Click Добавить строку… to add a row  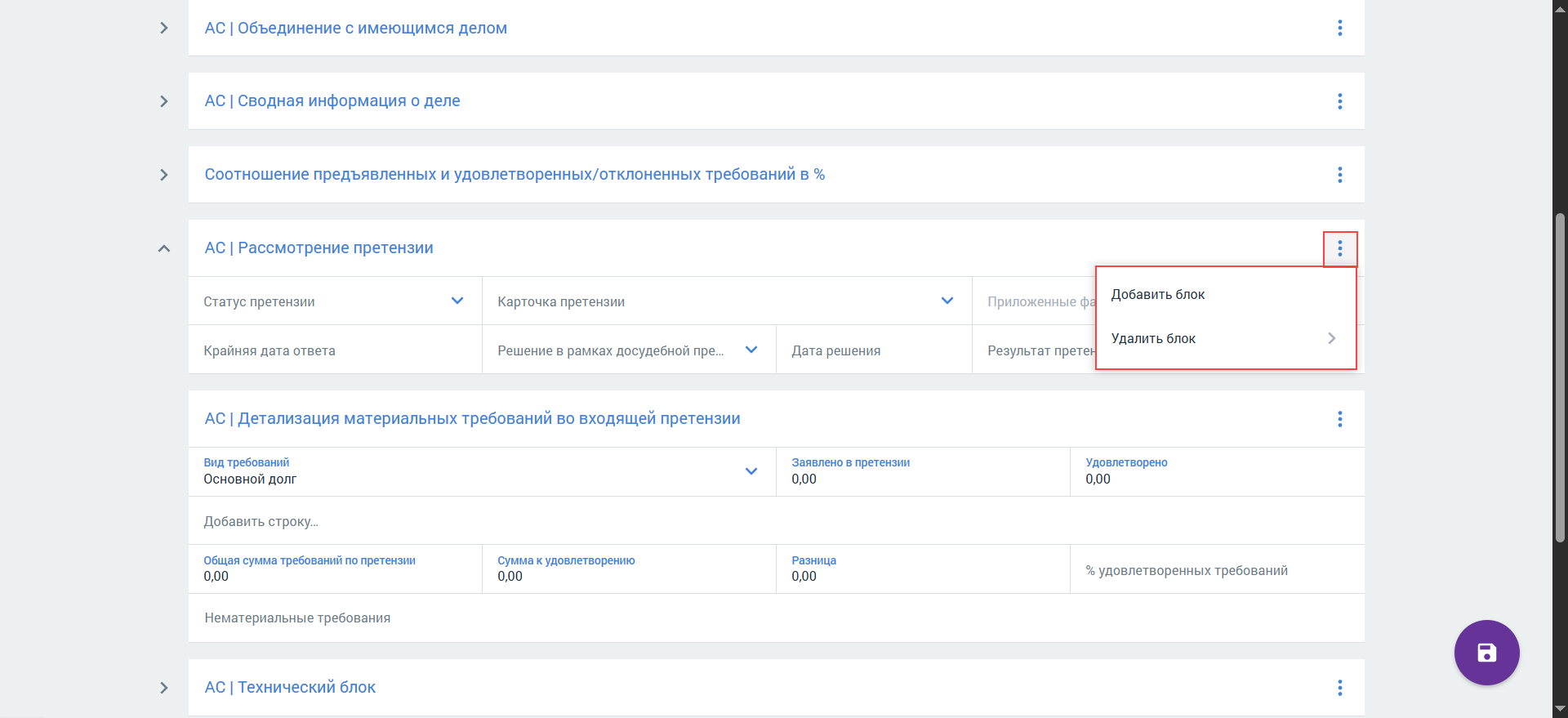coord(261,521)
